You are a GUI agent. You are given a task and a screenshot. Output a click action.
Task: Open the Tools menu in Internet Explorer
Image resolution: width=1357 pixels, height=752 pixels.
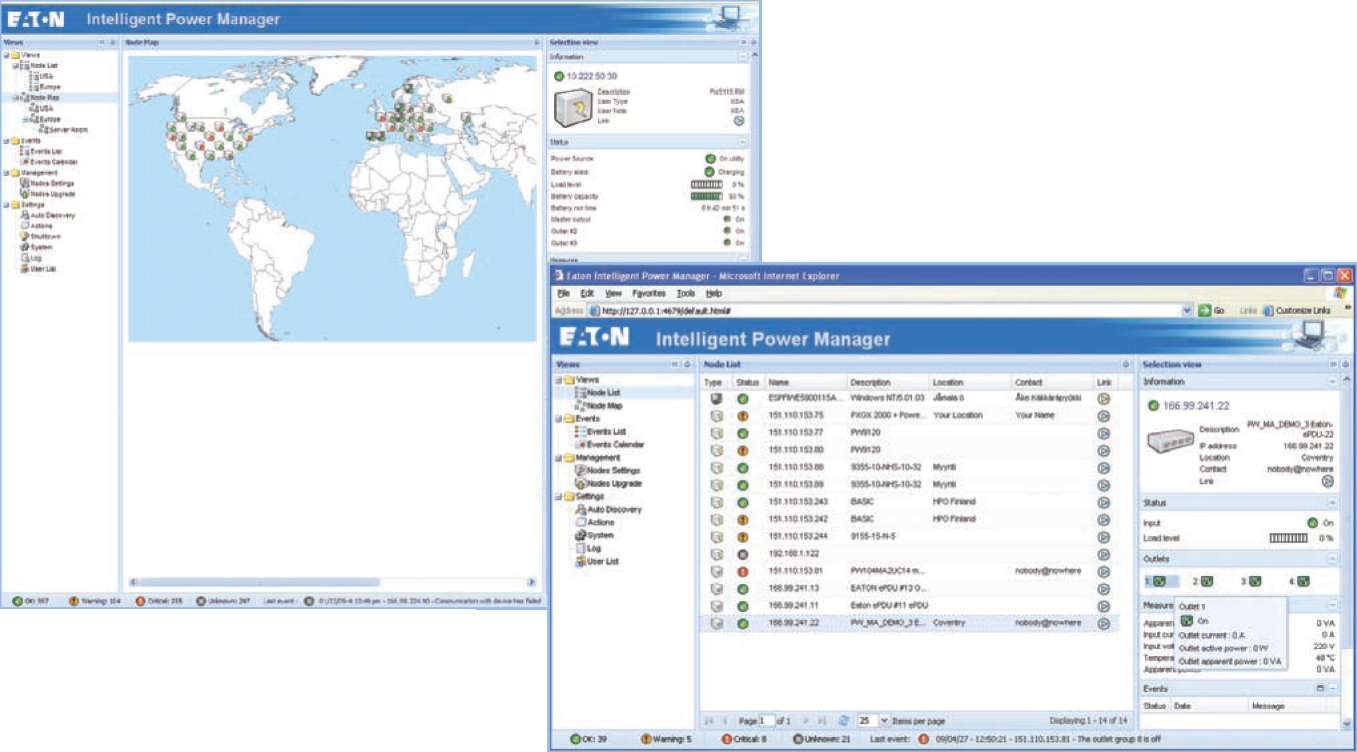point(685,293)
